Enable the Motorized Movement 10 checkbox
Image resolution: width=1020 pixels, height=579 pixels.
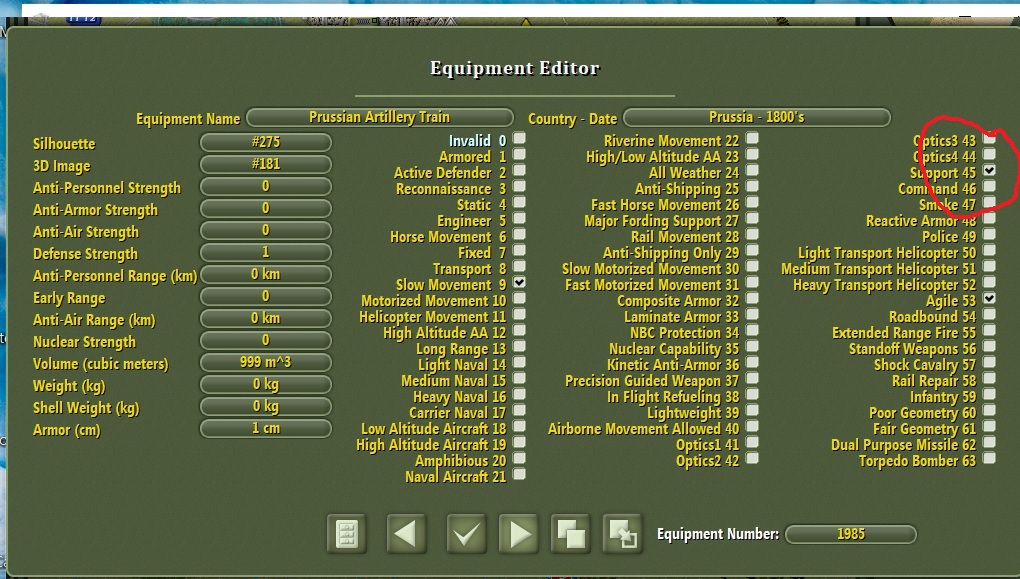519,299
